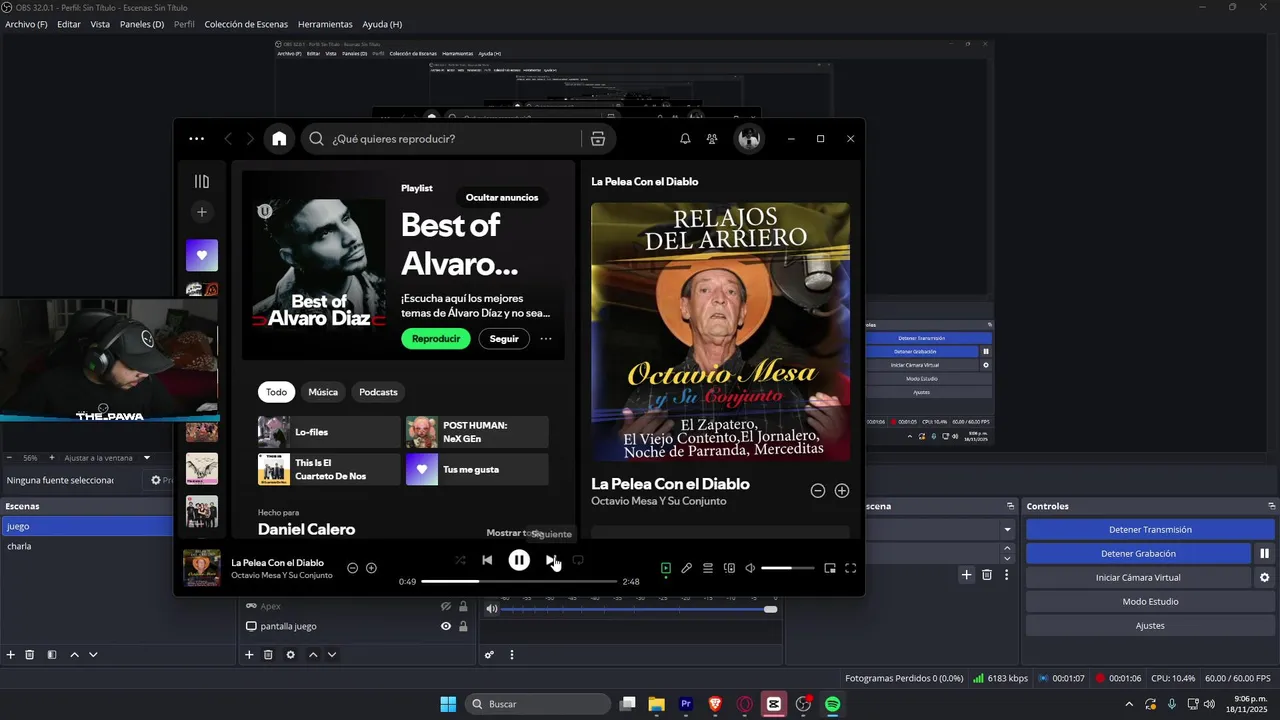Open This Is El Cuarteto De Nos

pyautogui.click(x=329, y=469)
